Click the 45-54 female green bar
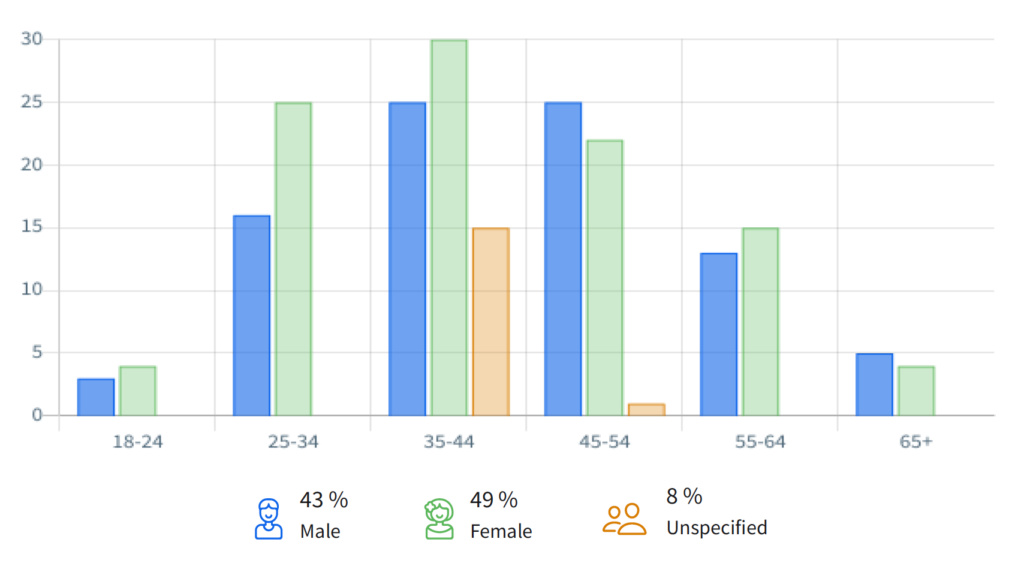1024x572 pixels. point(604,278)
